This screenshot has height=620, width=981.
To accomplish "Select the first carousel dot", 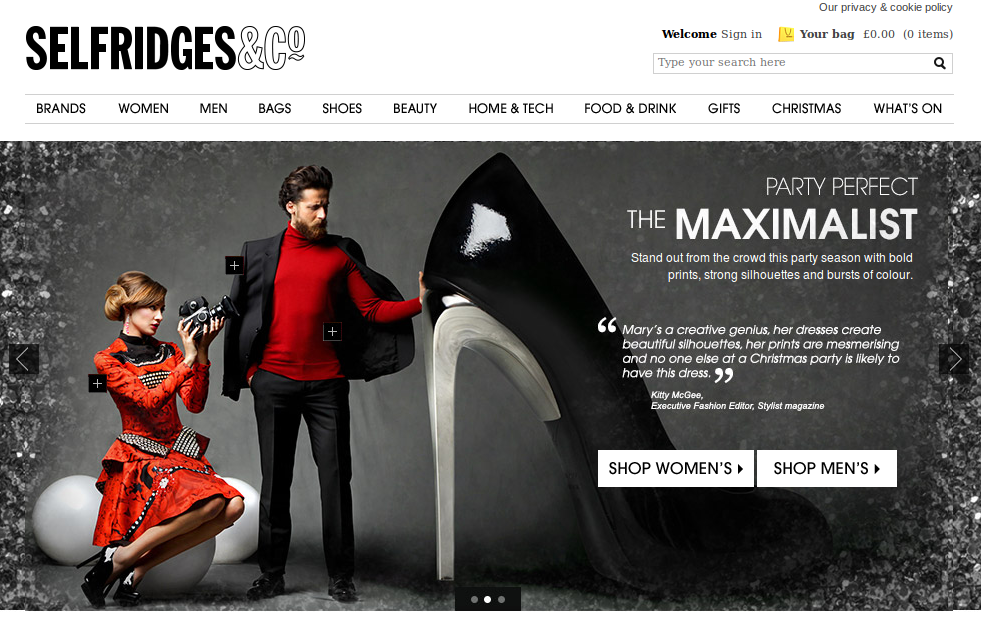I will coord(474,599).
